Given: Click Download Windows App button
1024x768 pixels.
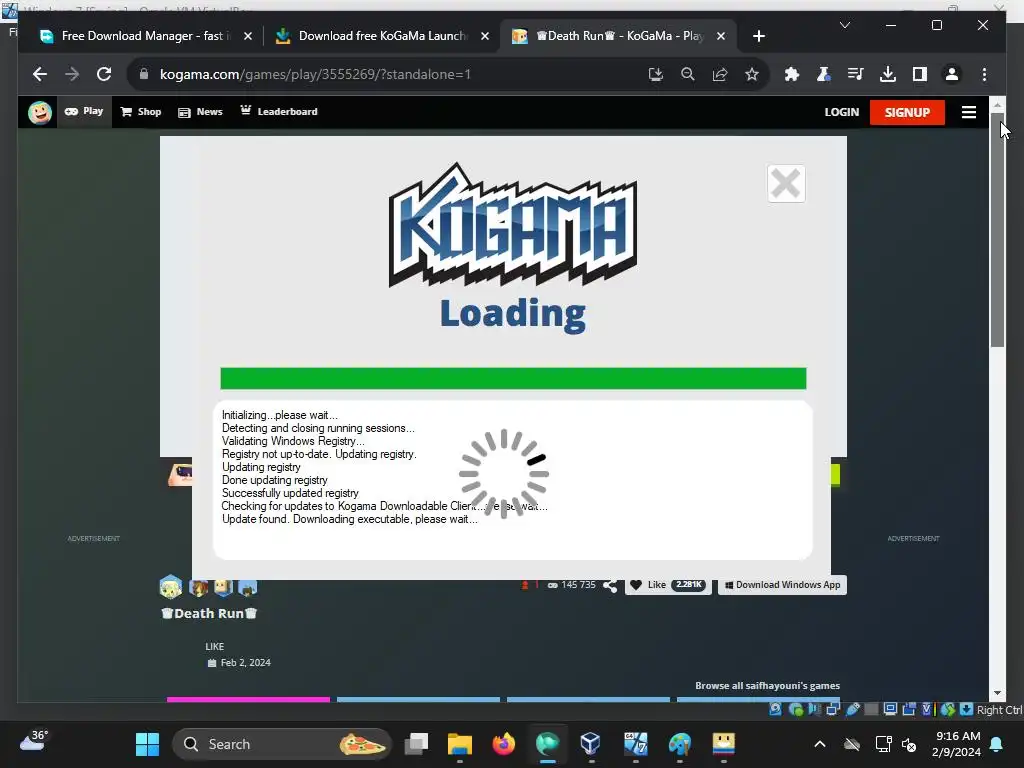Looking at the screenshot, I should [782, 584].
